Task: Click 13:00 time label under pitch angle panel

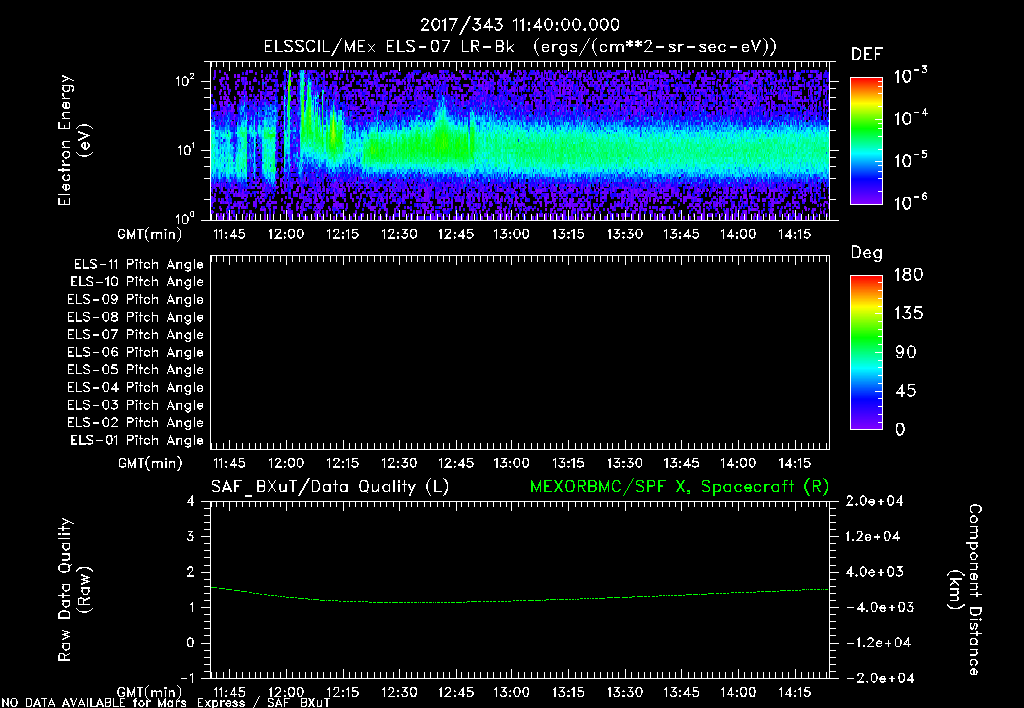Action: click(511, 463)
